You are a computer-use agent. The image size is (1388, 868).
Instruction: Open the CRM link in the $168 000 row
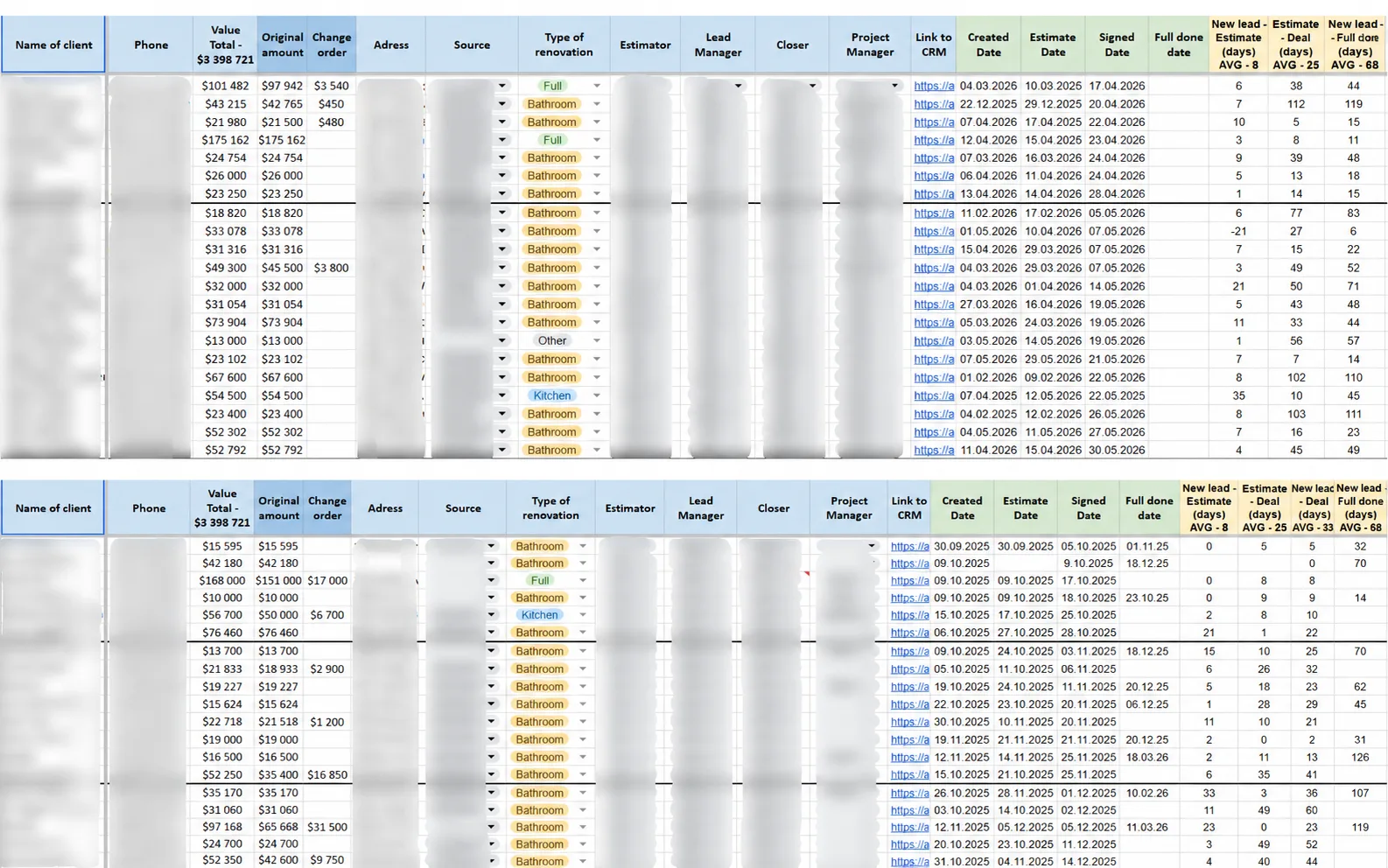click(x=910, y=580)
